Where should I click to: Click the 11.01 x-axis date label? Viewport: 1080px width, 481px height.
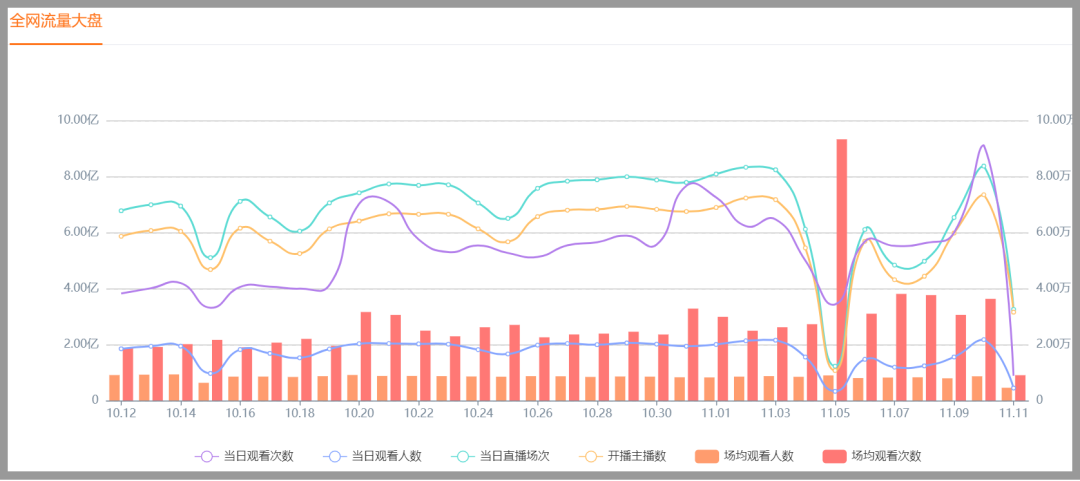coord(716,413)
